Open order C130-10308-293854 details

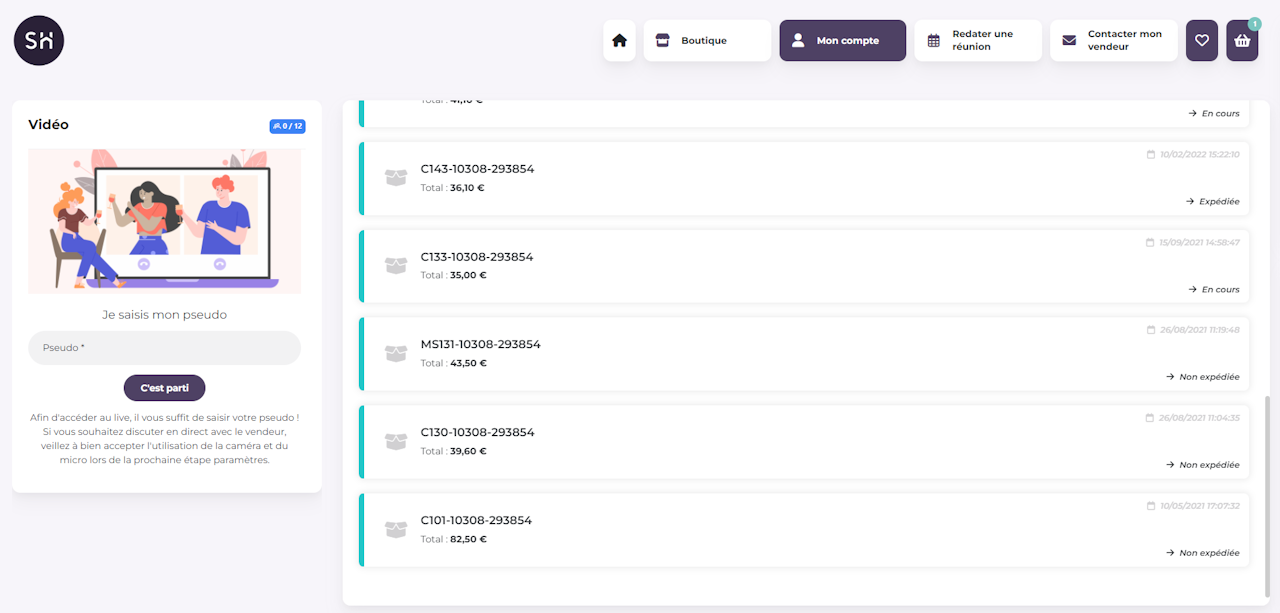click(x=477, y=433)
